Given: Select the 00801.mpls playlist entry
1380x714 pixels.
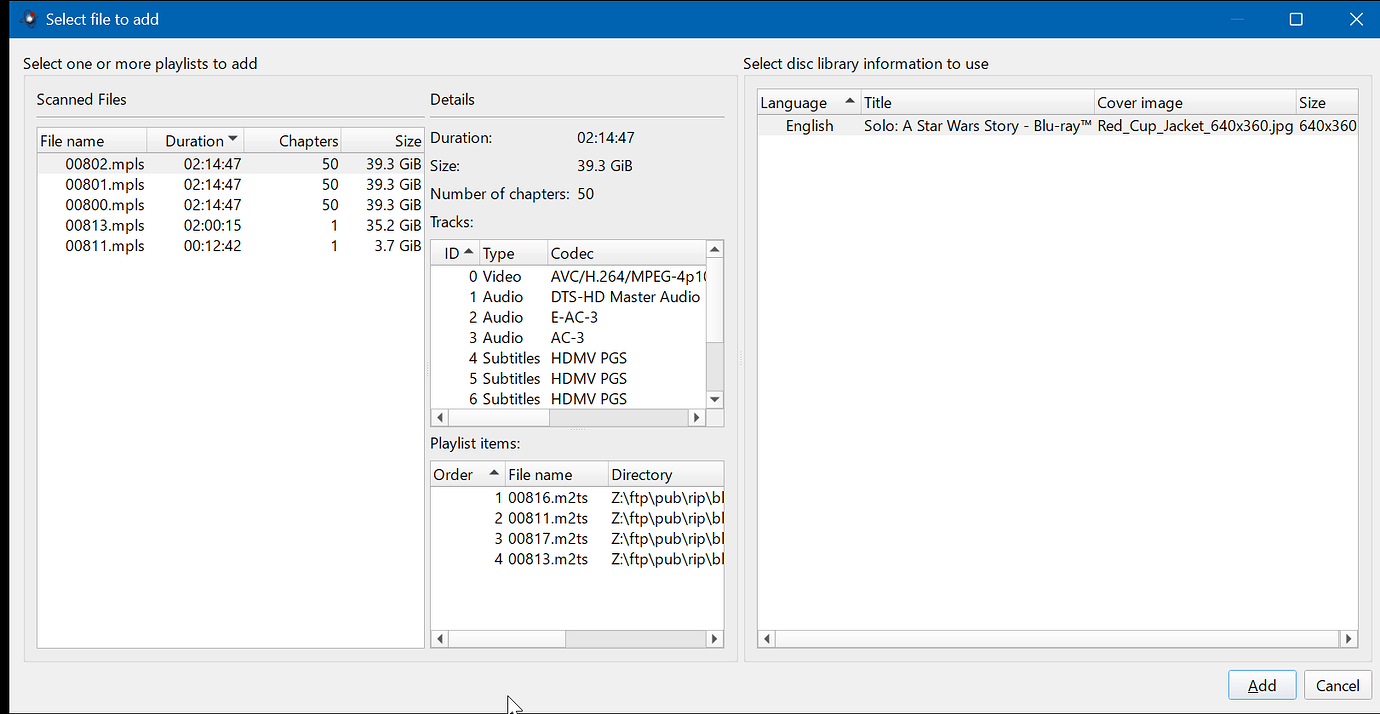Looking at the screenshot, I should pos(105,185).
